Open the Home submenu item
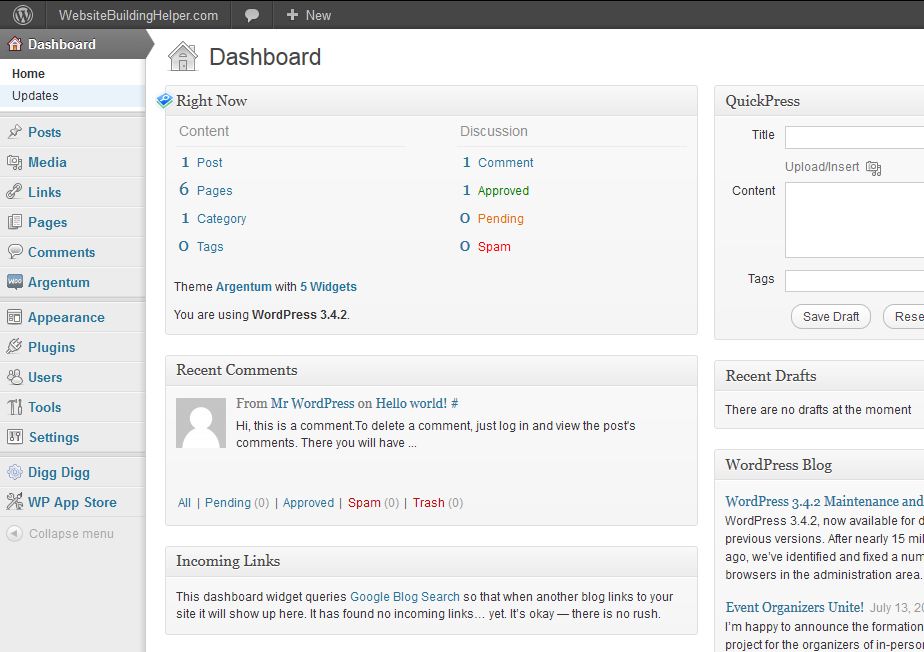Image resolution: width=924 pixels, height=652 pixels. click(x=28, y=74)
